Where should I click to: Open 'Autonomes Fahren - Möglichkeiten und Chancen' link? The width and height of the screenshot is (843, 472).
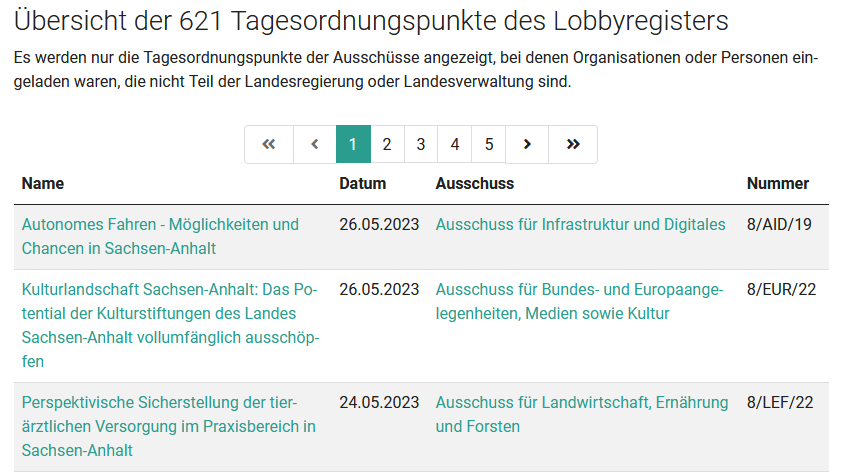click(160, 237)
